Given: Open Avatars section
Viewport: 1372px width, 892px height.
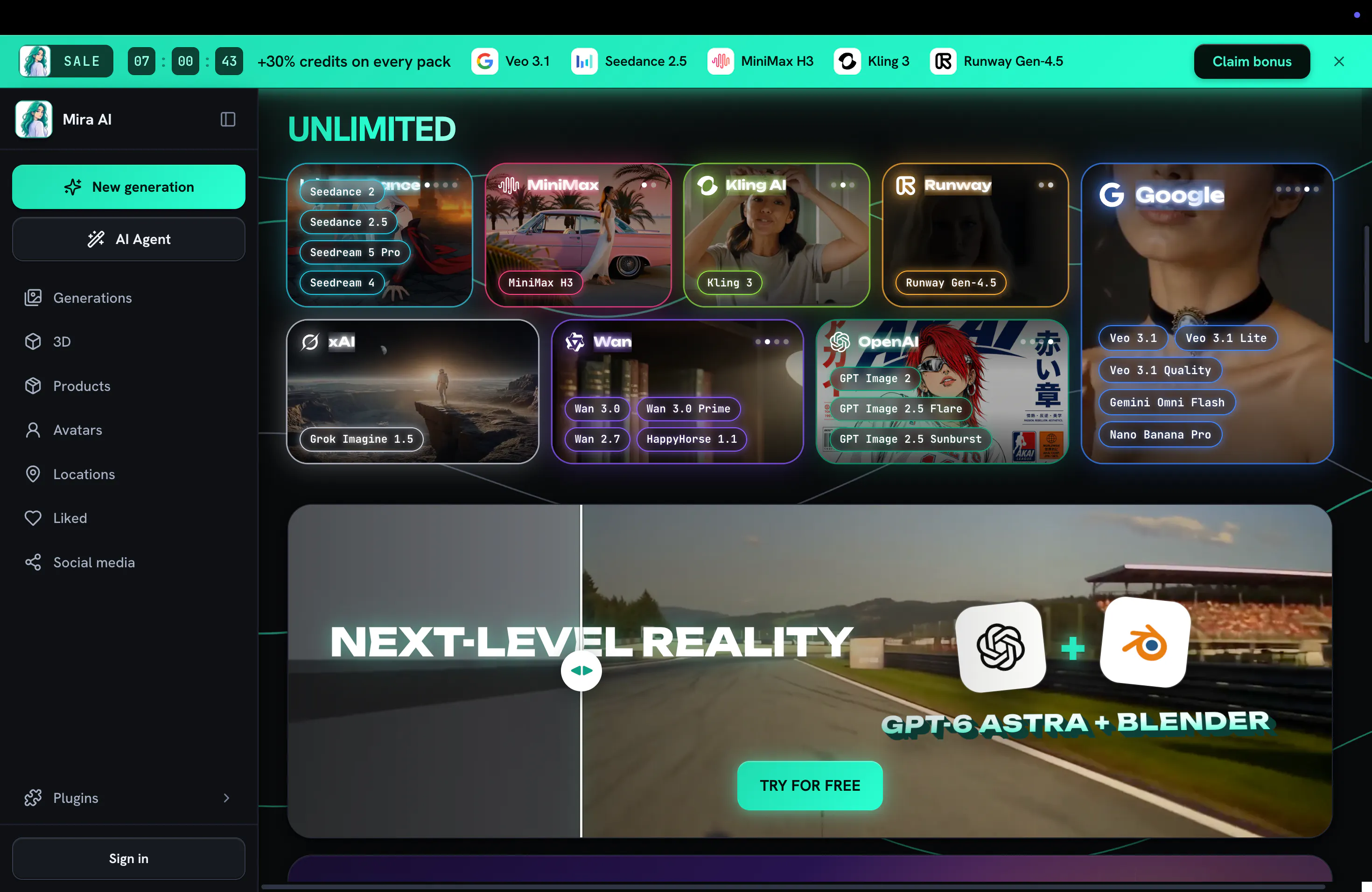Looking at the screenshot, I should [x=128, y=430].
